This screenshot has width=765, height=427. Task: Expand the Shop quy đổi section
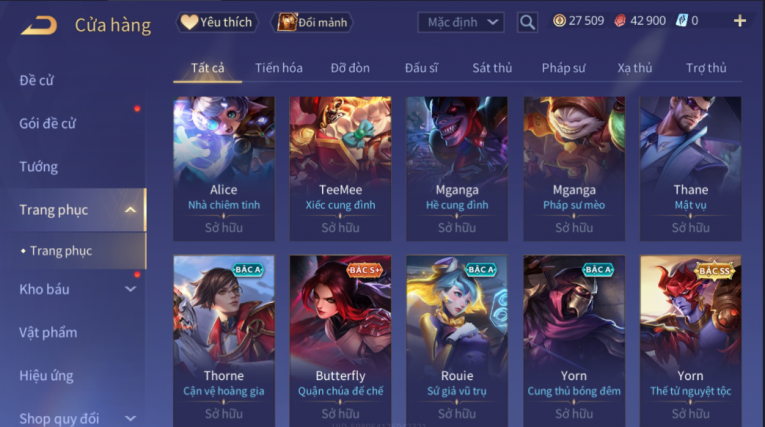pyautogui.click(x=130, y=418)
